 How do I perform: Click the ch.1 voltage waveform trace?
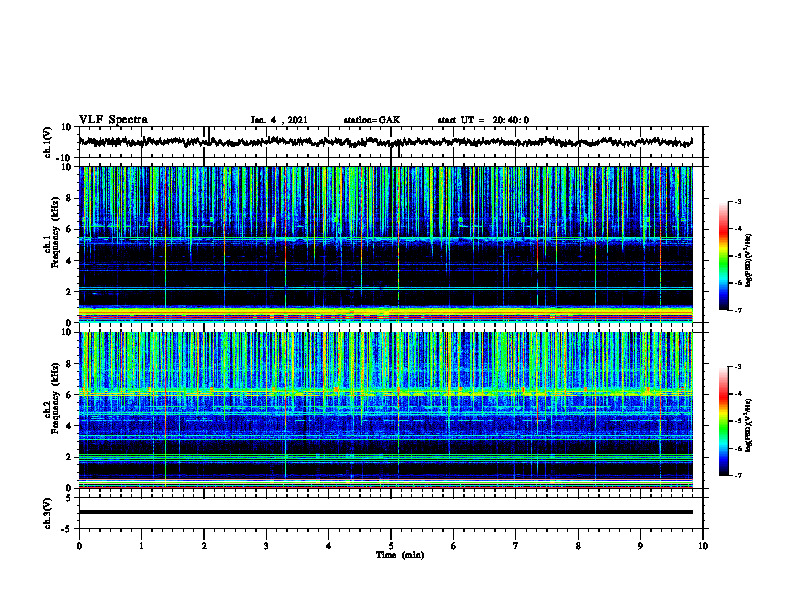point(385,142)
